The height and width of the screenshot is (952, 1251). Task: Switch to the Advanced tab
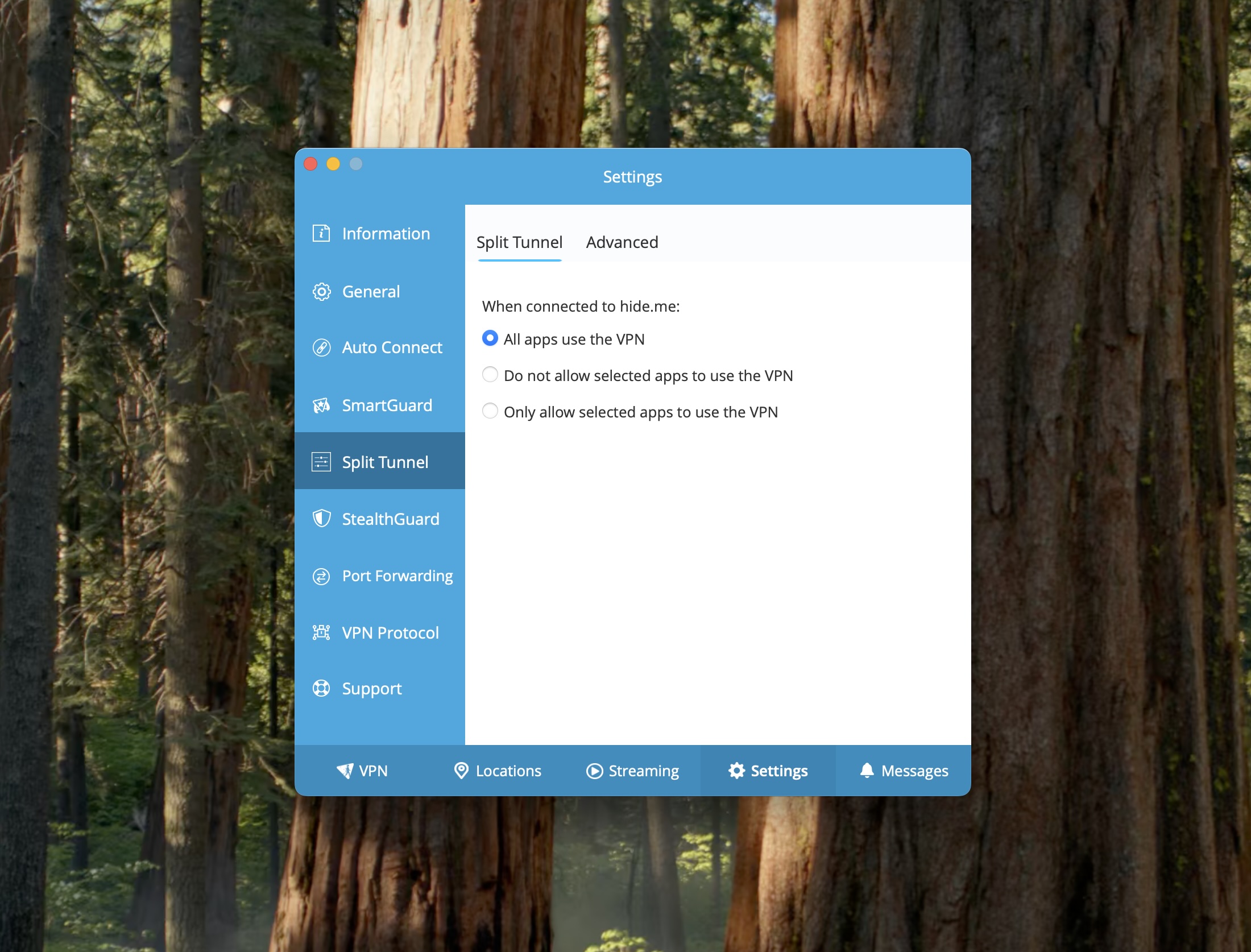[x=622, y=242]
